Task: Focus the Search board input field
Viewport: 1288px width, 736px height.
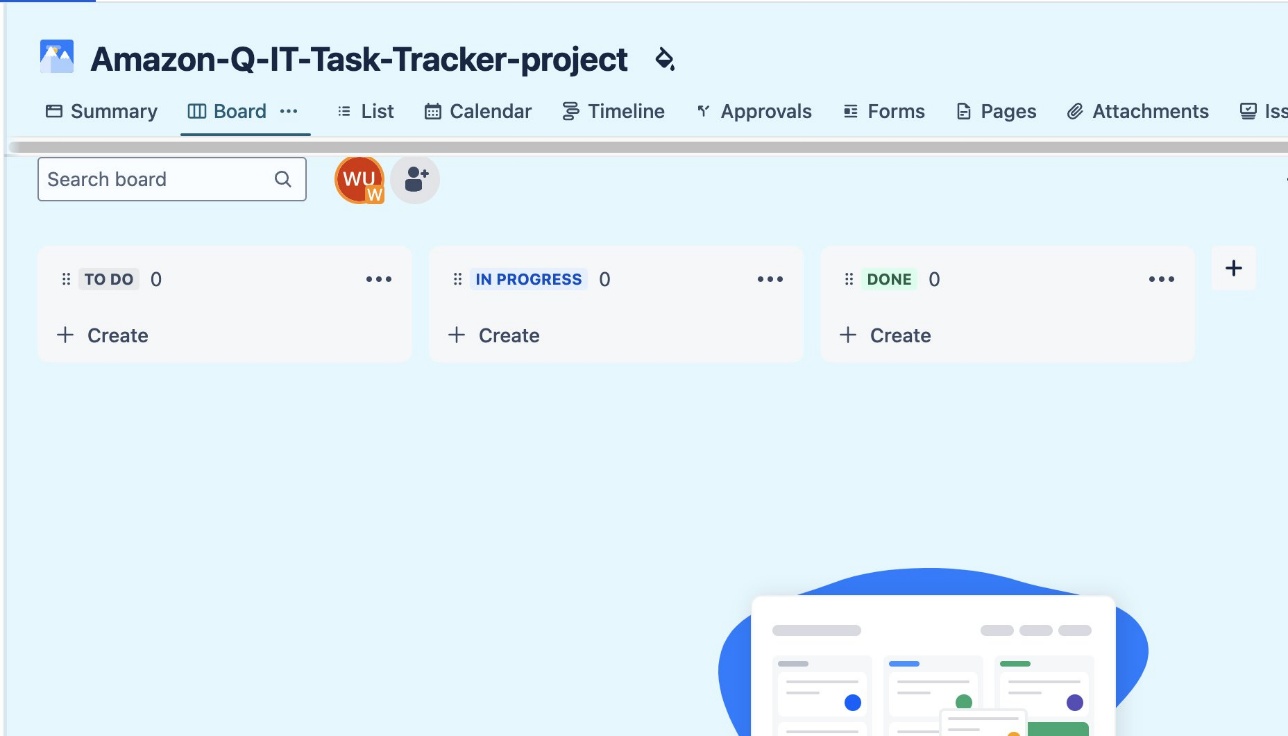Action: pyautogui.click(x=172, y=179)
